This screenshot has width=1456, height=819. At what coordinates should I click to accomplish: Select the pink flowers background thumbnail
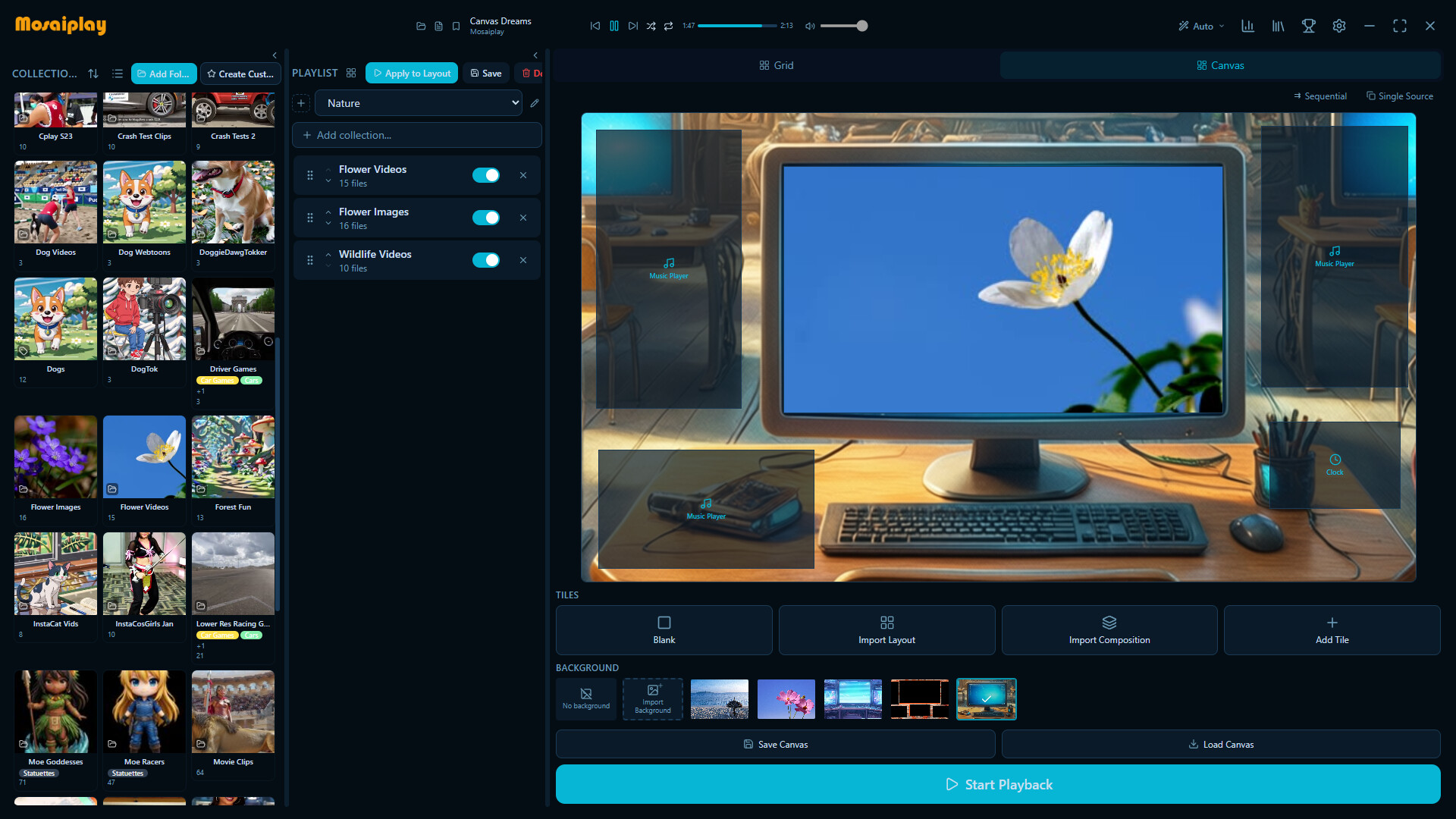(x=786, y=699)
